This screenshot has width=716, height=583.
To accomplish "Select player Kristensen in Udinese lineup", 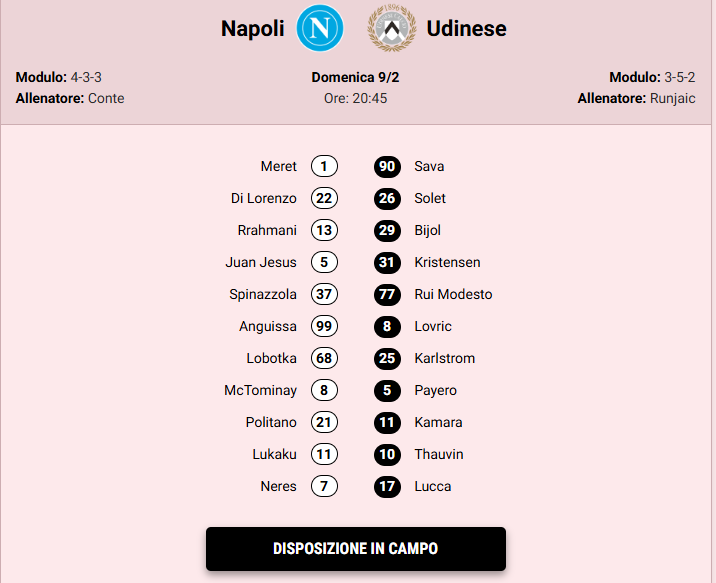I will click(x=447, y=262).
